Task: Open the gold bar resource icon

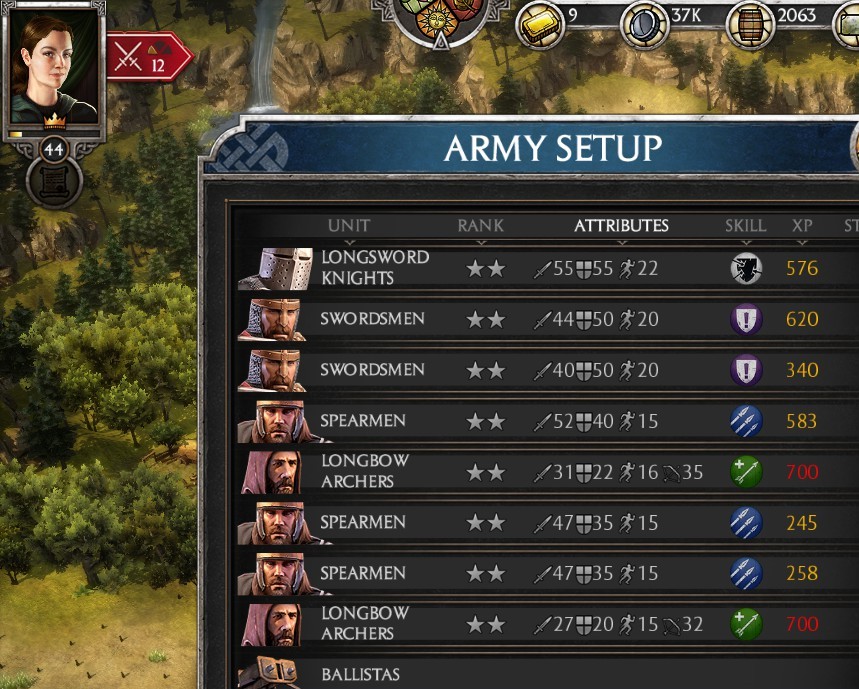Action: [541, 25]
